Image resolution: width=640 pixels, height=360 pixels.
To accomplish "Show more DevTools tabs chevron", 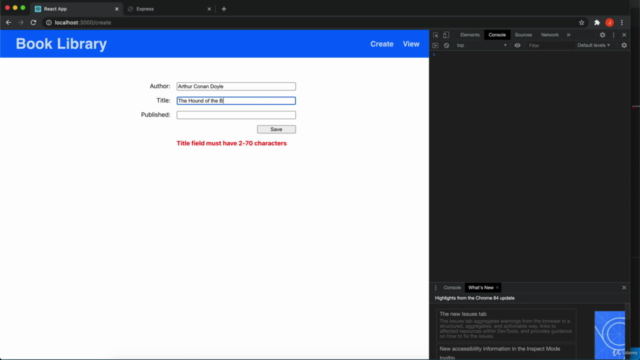I will click(569, 35).
